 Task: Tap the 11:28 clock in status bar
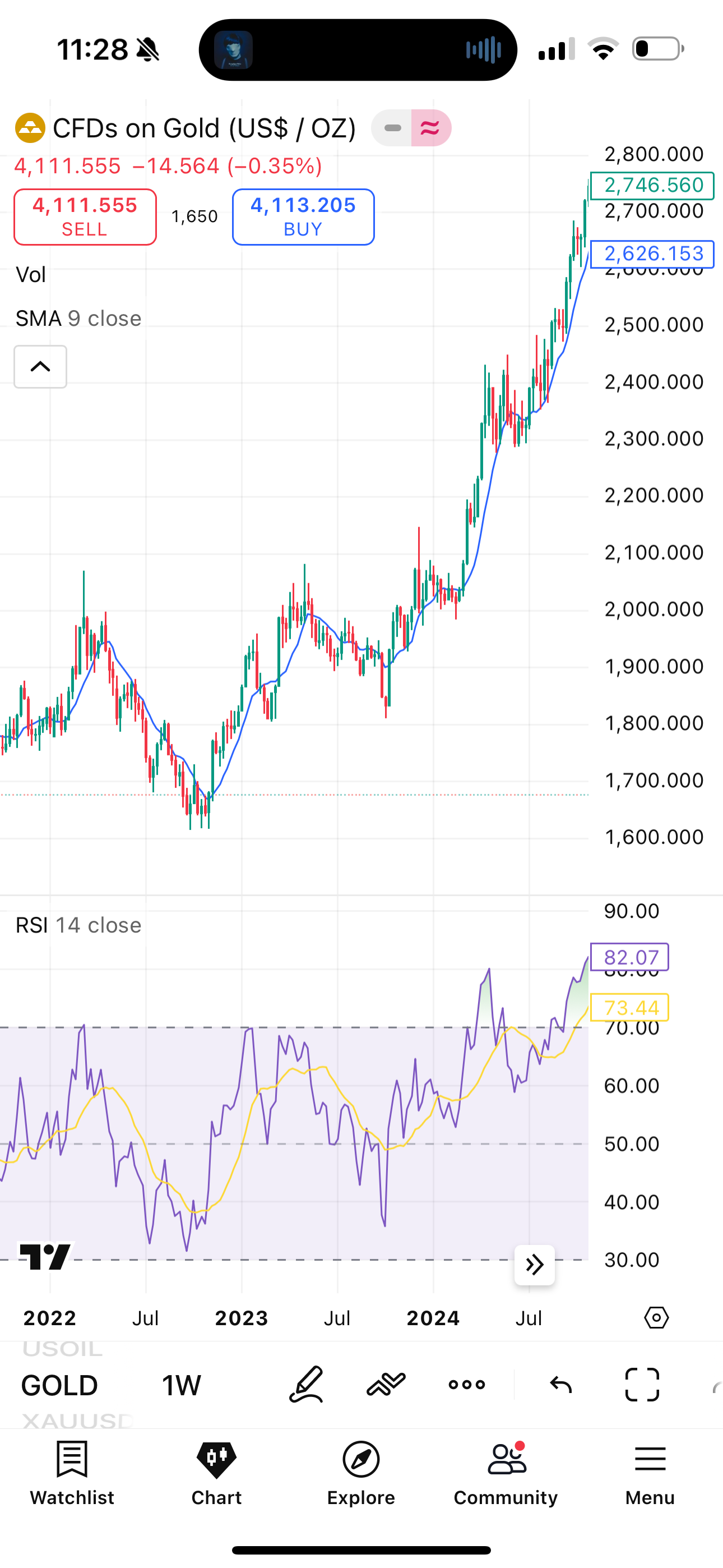pos(92,49)
